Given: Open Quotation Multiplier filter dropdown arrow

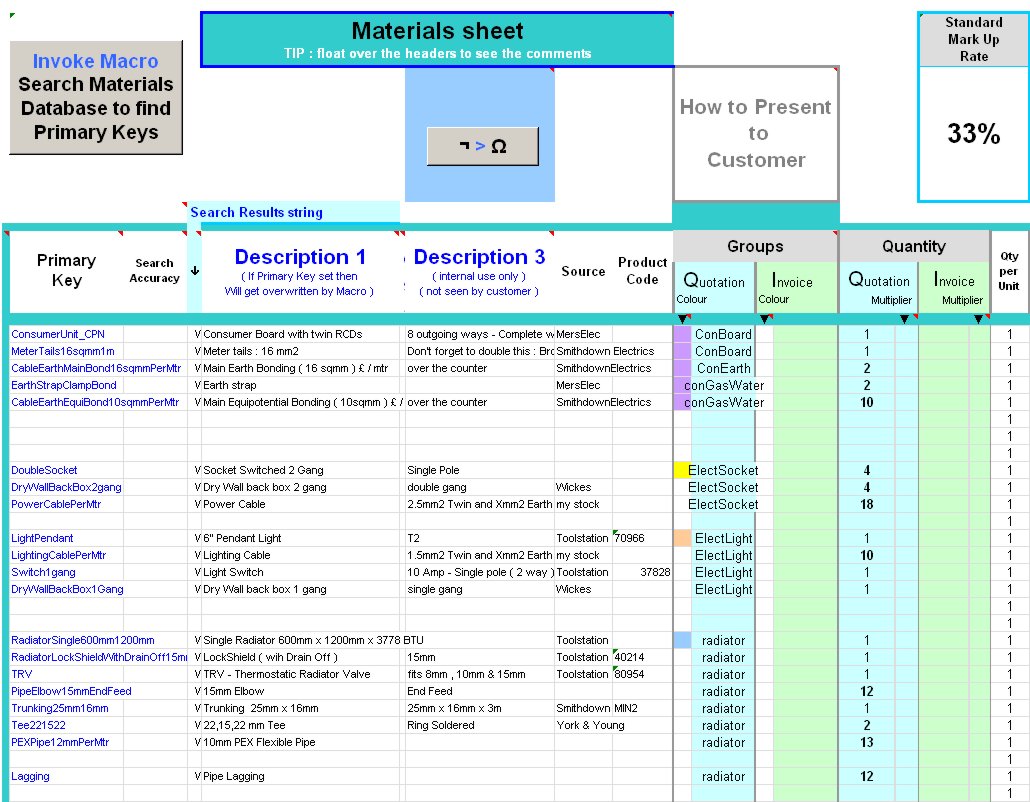Looking at the screenshot, I should pyautogui.click(x=905, y=319).
